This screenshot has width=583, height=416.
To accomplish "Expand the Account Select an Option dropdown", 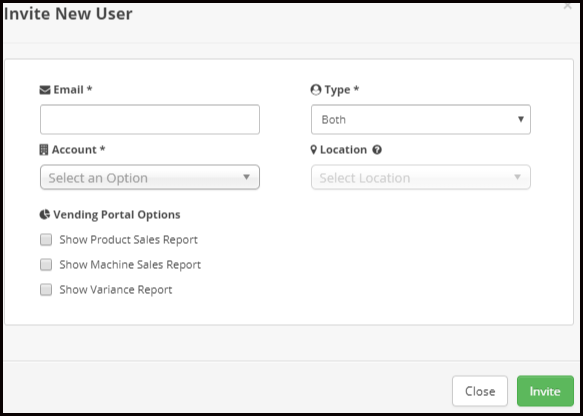I will point(150,177).
